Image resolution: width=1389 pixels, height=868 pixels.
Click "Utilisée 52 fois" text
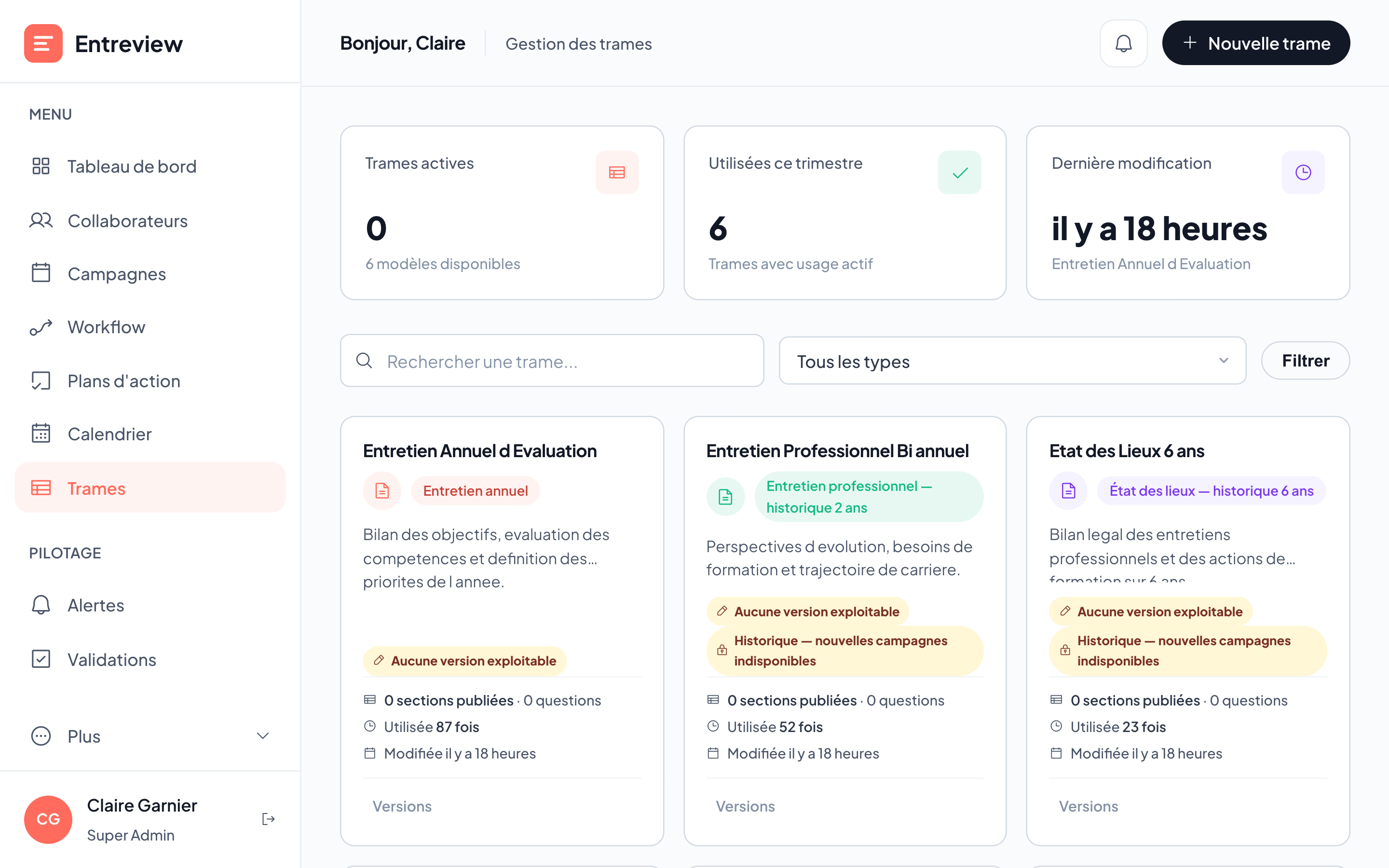click(775, 727)
